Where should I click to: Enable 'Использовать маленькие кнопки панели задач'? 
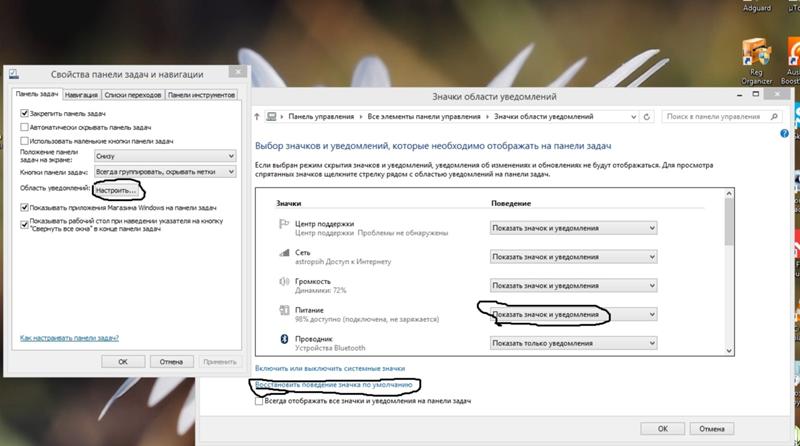tap(24, 141)
